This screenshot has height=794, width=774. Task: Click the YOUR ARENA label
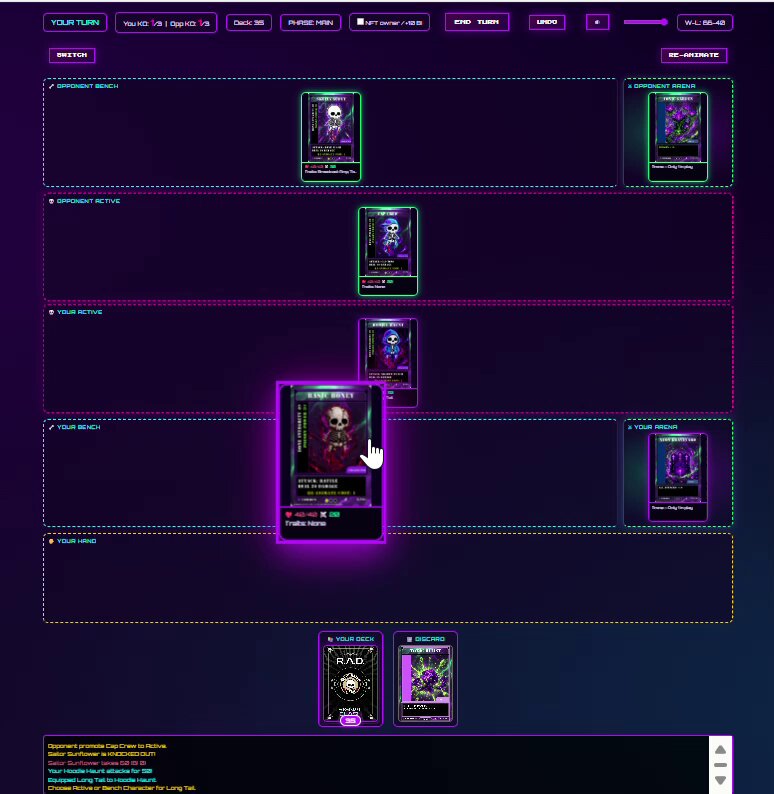(656, 427)
